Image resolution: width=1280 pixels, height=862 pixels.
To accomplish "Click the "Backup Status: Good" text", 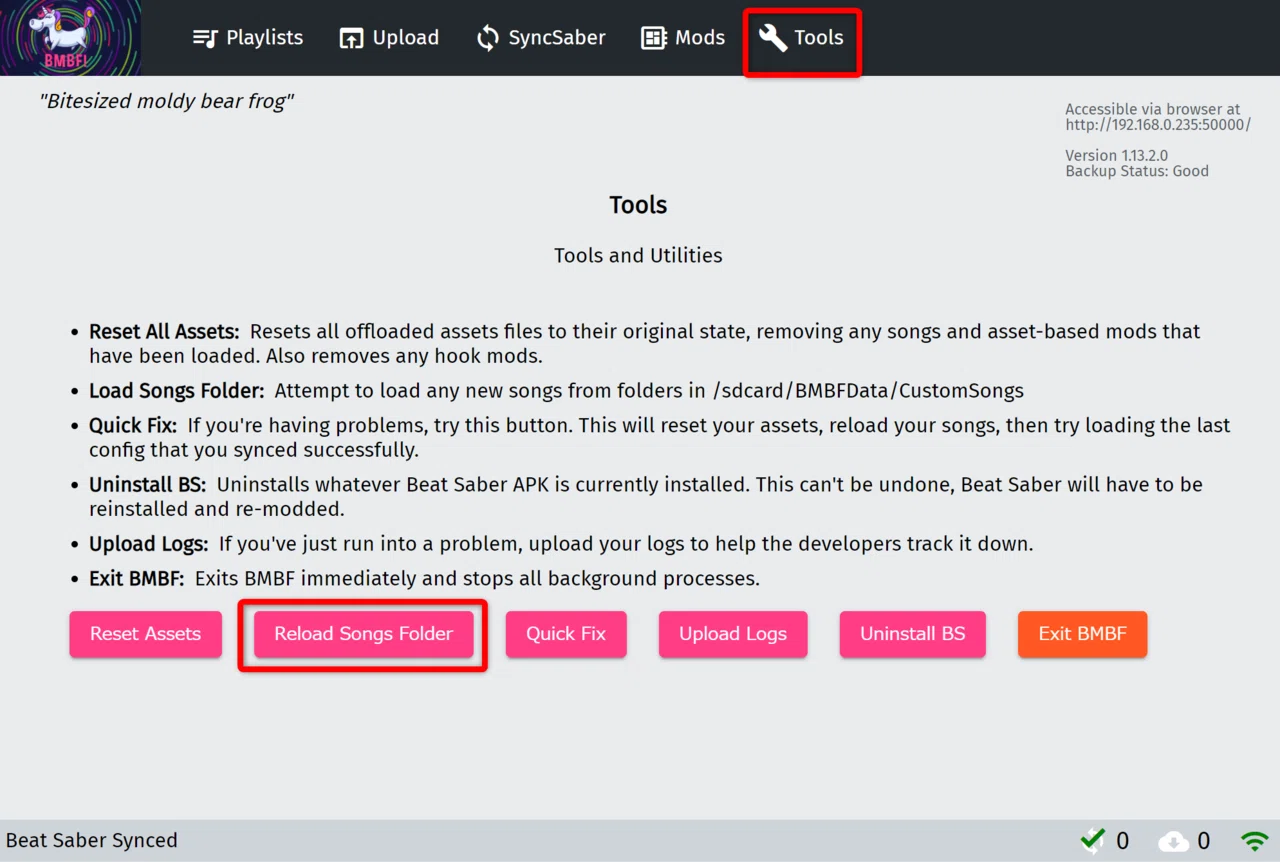I will tap(1137, 171).
